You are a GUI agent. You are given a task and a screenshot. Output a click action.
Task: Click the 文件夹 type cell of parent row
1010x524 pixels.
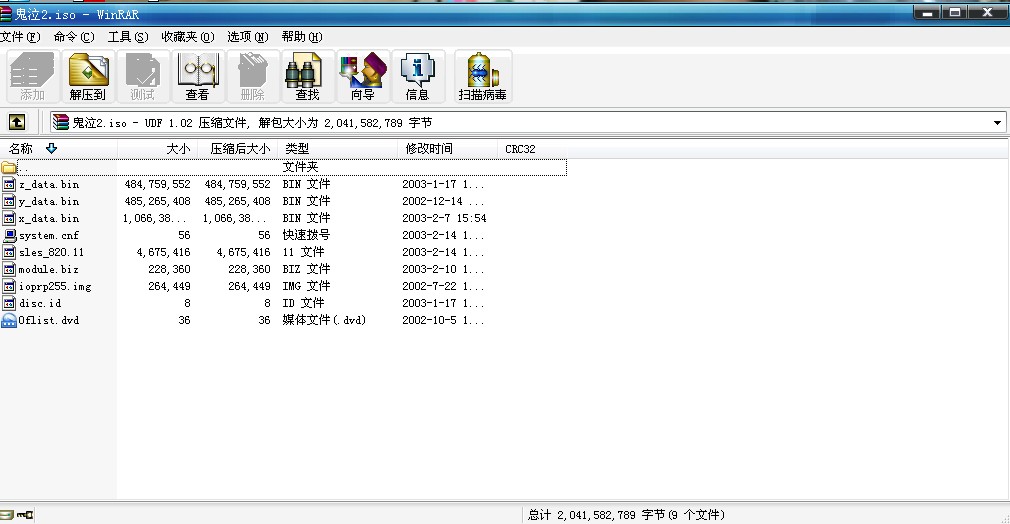[x=300, y=167]
